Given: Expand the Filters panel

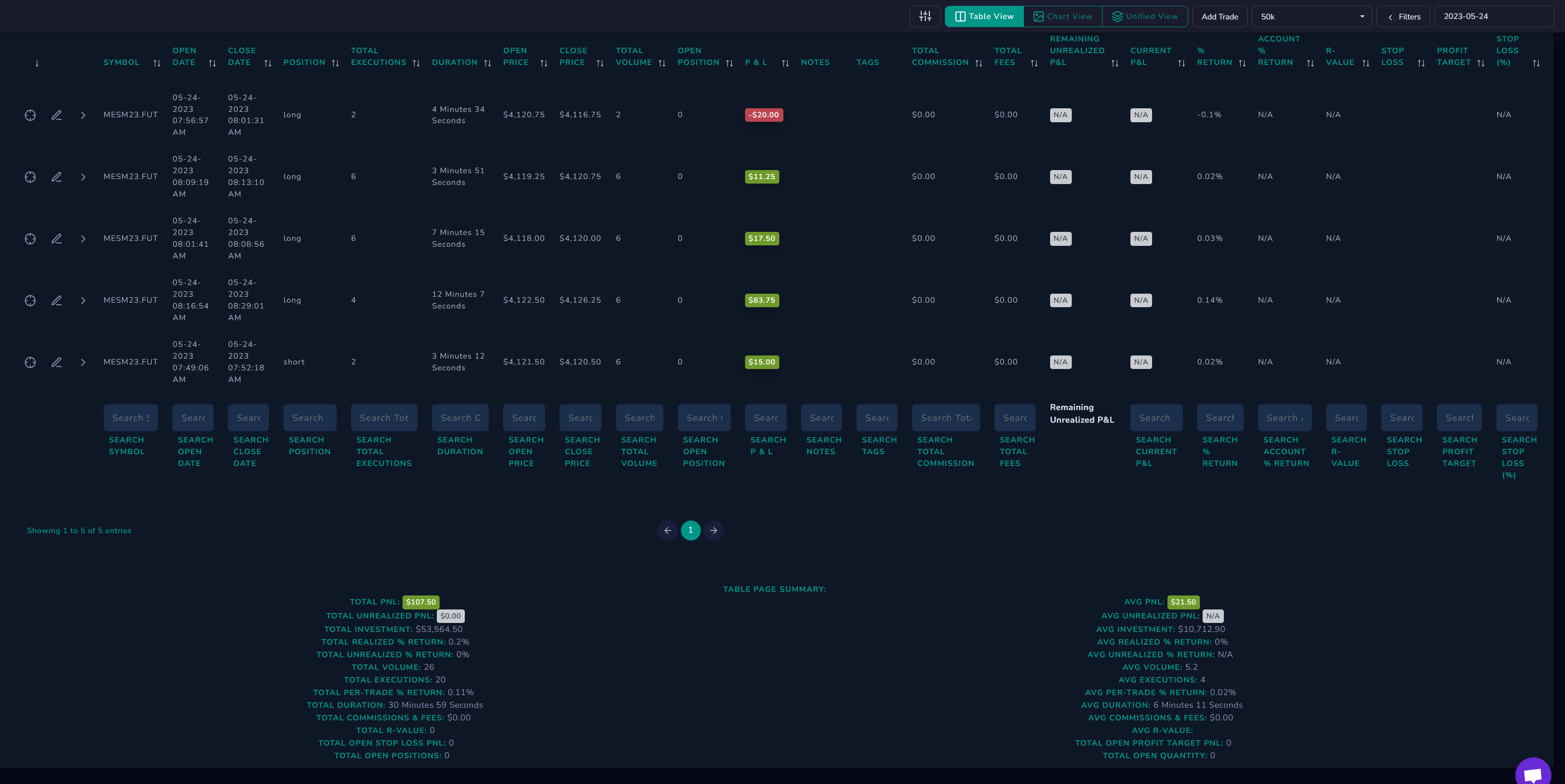Looking at the screenshot, I should point(1403,16).
